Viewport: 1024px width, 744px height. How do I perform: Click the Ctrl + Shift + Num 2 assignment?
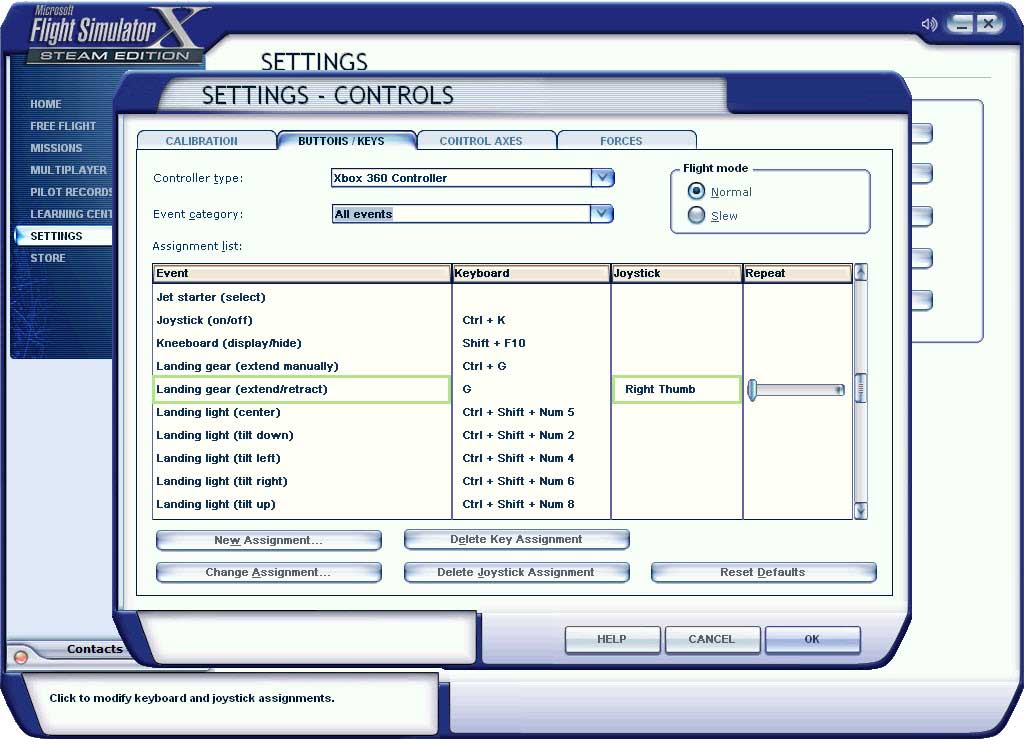coord(519,435)
